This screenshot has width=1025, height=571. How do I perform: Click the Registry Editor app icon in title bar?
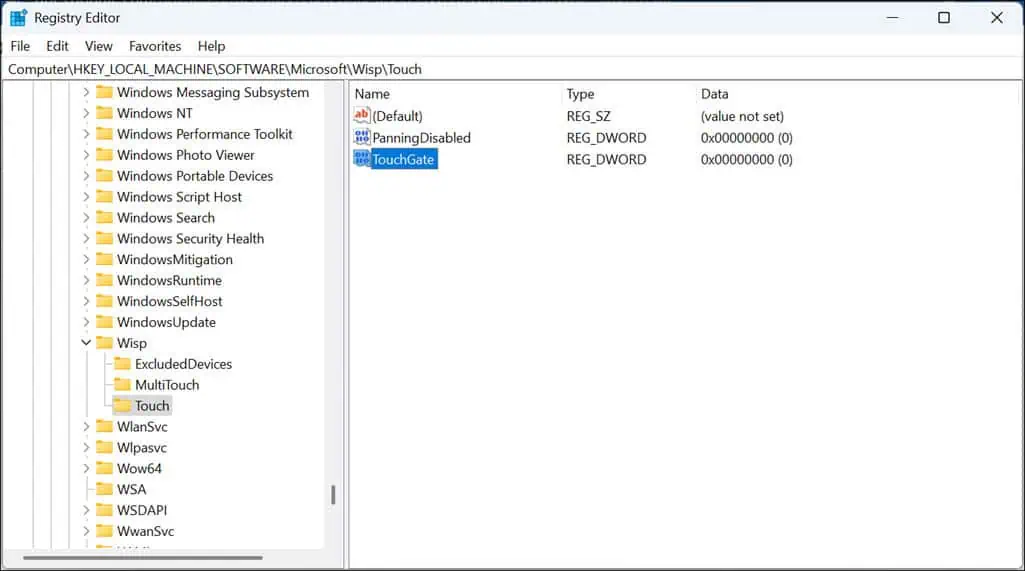pyautogui.click(x=18, y=18)
